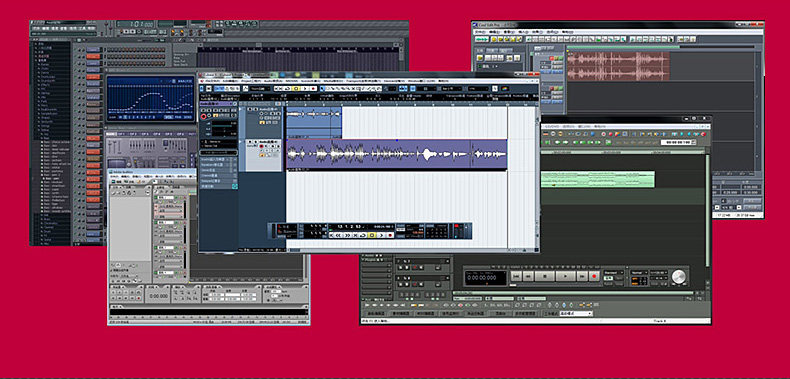Toggle Cycle on Cubase floating transport panel
Image resolution: width=790 pixels, height=379 pixels.
pos(363,235)
